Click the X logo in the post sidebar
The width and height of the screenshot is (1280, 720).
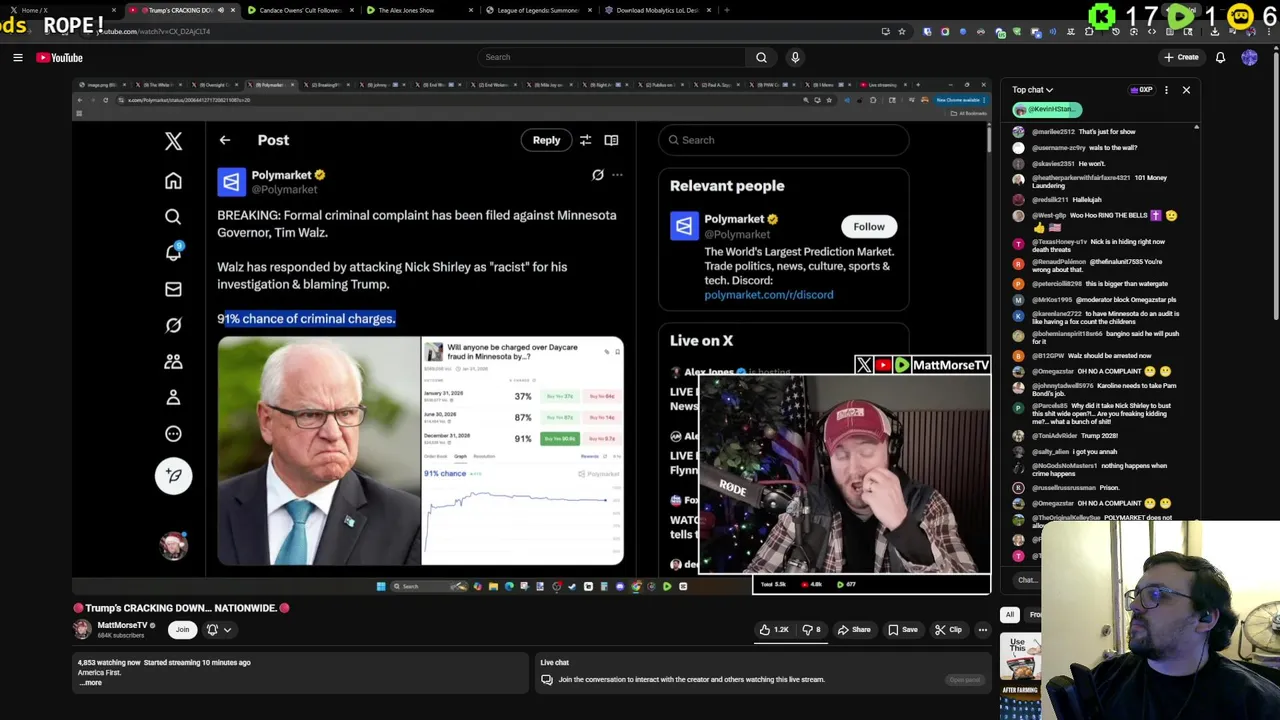tap(173, 143)
